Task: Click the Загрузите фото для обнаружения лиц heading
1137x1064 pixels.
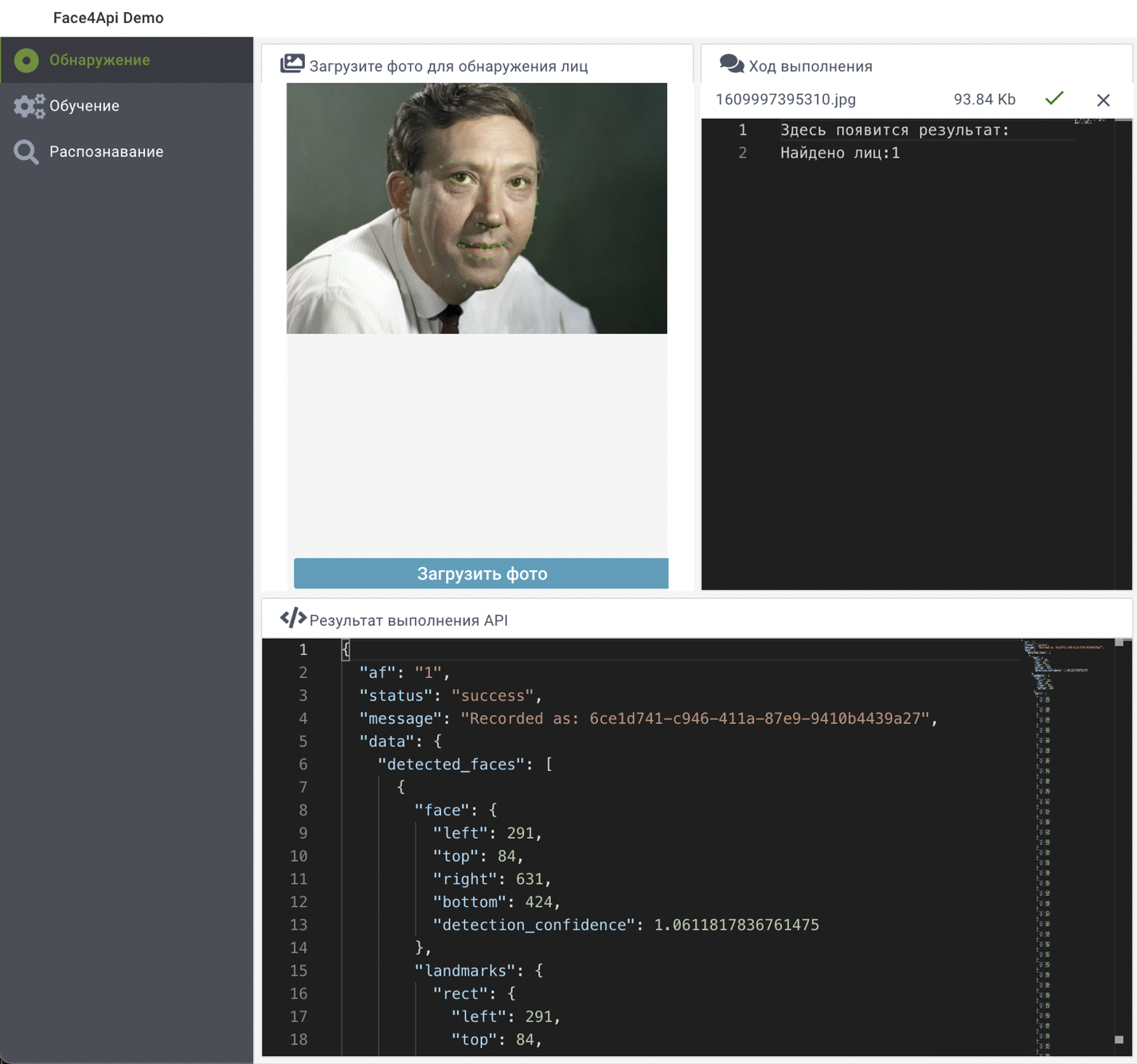Action: click(448, 66)
